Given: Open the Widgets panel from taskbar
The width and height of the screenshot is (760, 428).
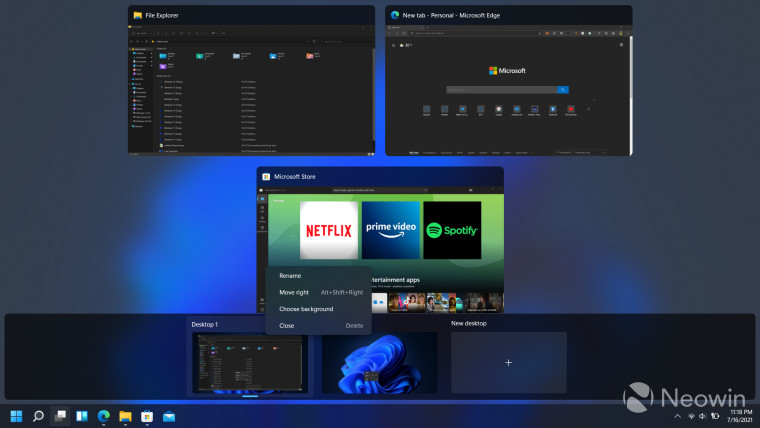Looking at the screenshot, I should pyautogui.click(x=82, y=416).
